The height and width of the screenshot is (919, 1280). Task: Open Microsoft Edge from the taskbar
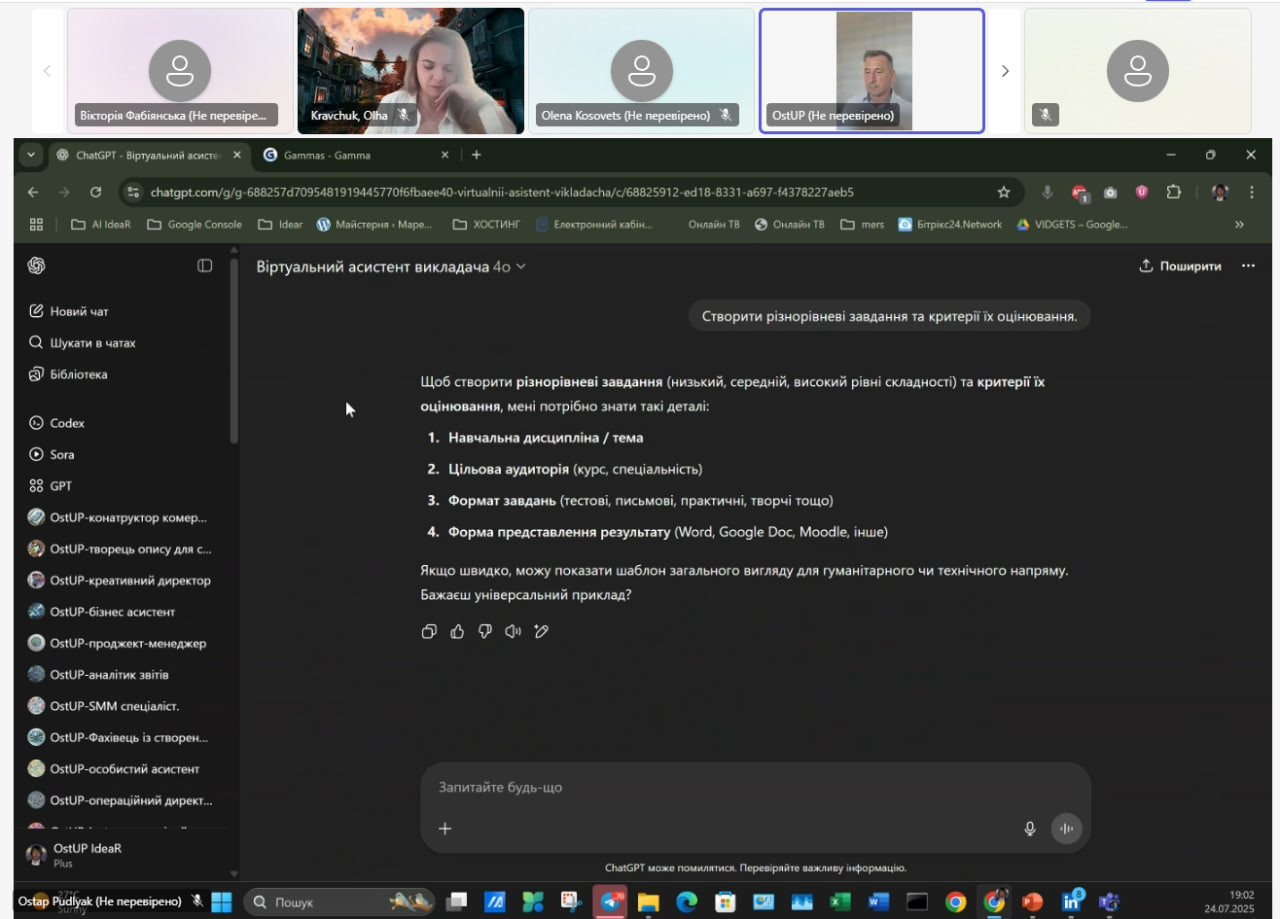coord(686,902)
